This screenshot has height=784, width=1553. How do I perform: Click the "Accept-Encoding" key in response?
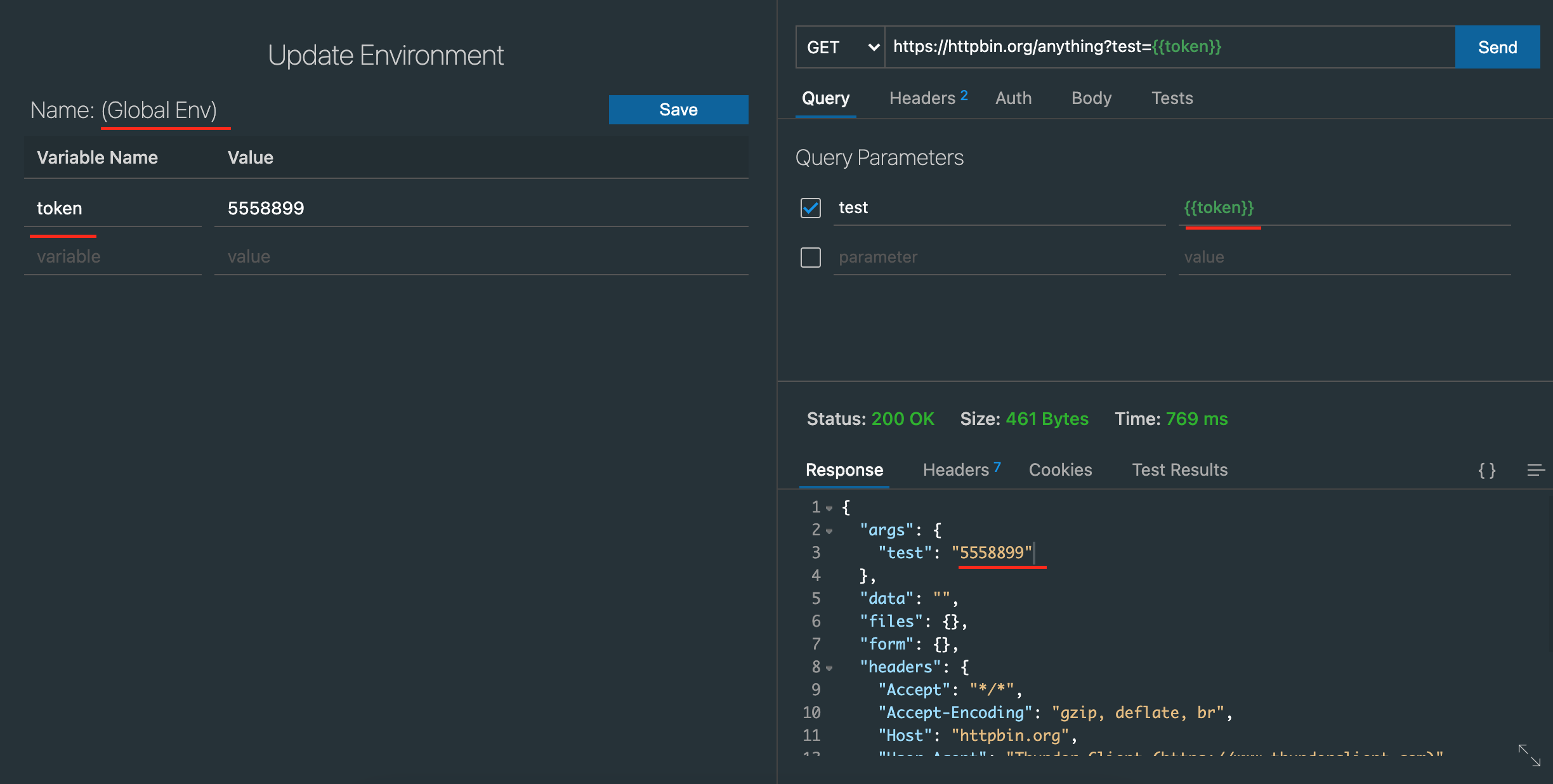(x=955, y=713)
